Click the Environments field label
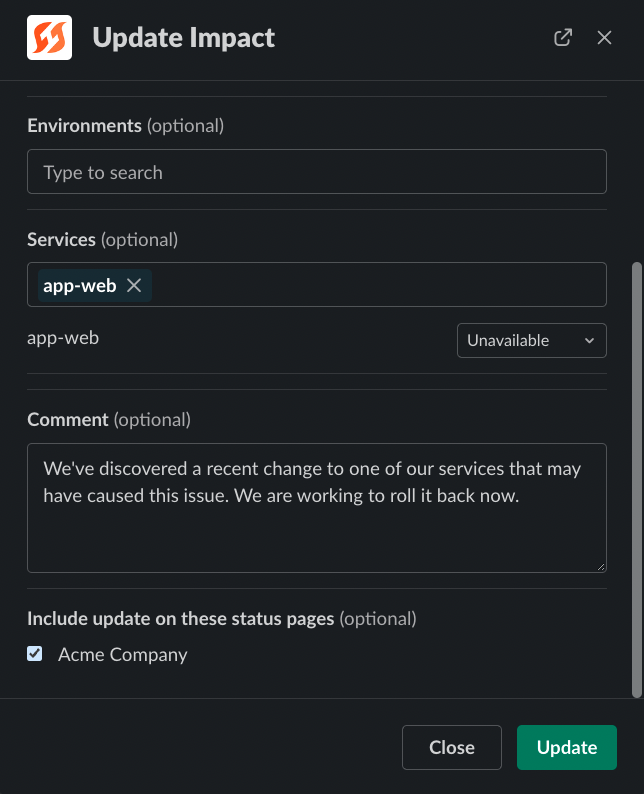 [x=84, y=126]
